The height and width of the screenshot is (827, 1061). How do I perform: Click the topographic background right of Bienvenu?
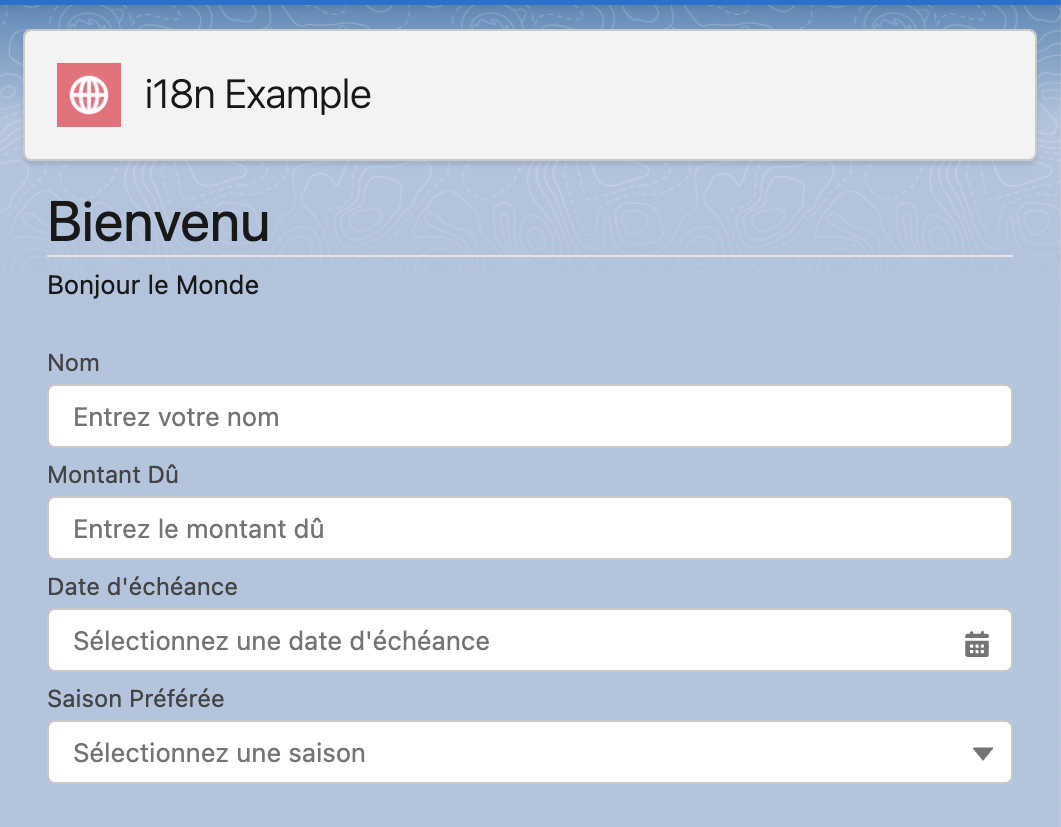(650, 215)
